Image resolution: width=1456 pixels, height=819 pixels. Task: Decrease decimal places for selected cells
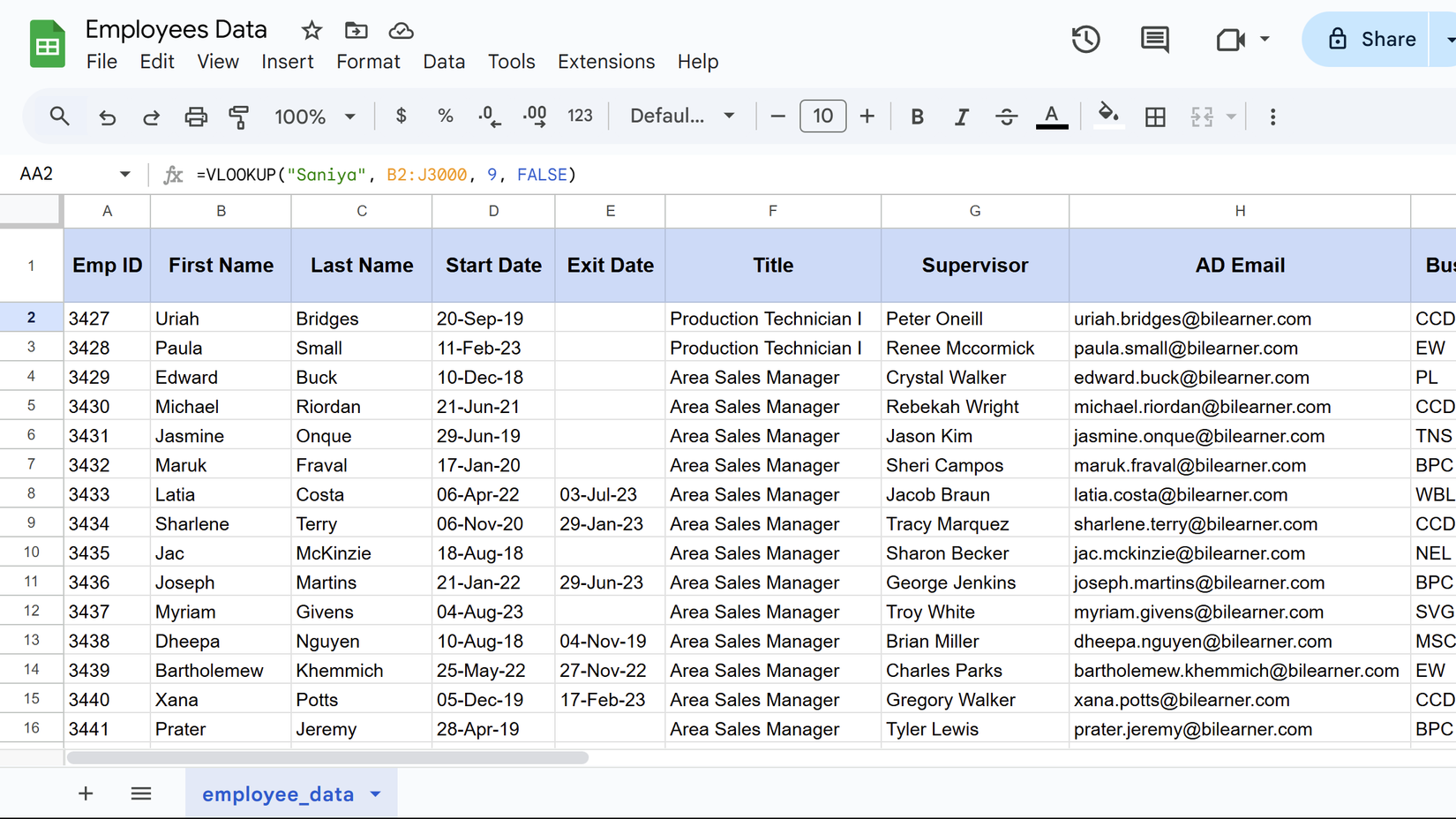click(x=490, y=116)
